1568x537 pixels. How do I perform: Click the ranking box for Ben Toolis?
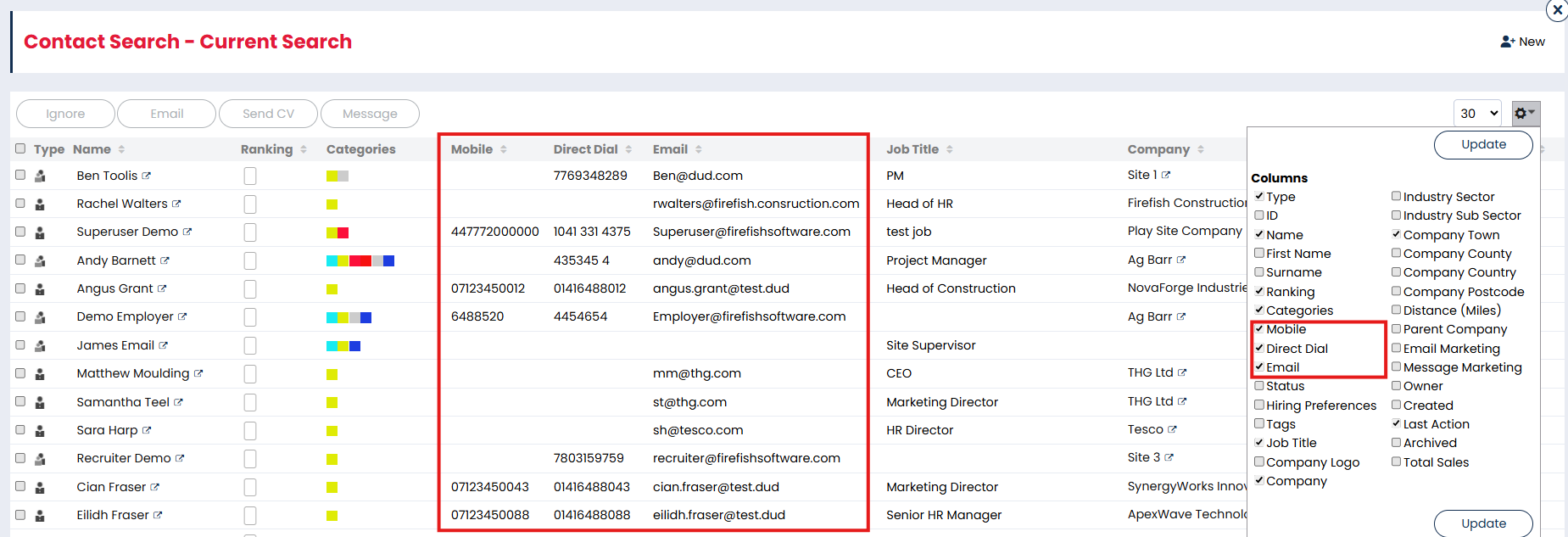click(250, 176)
